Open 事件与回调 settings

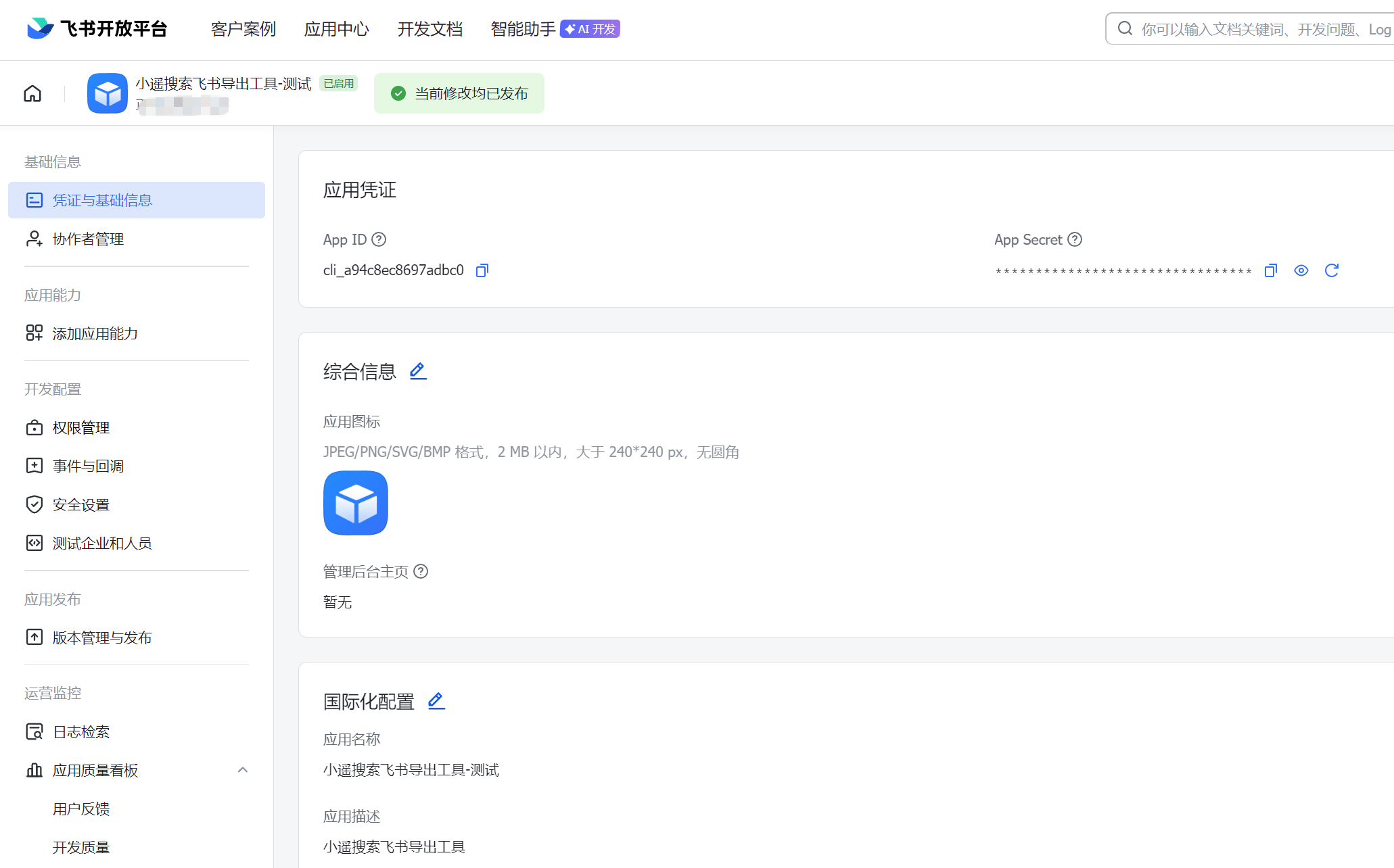[88, 466]
